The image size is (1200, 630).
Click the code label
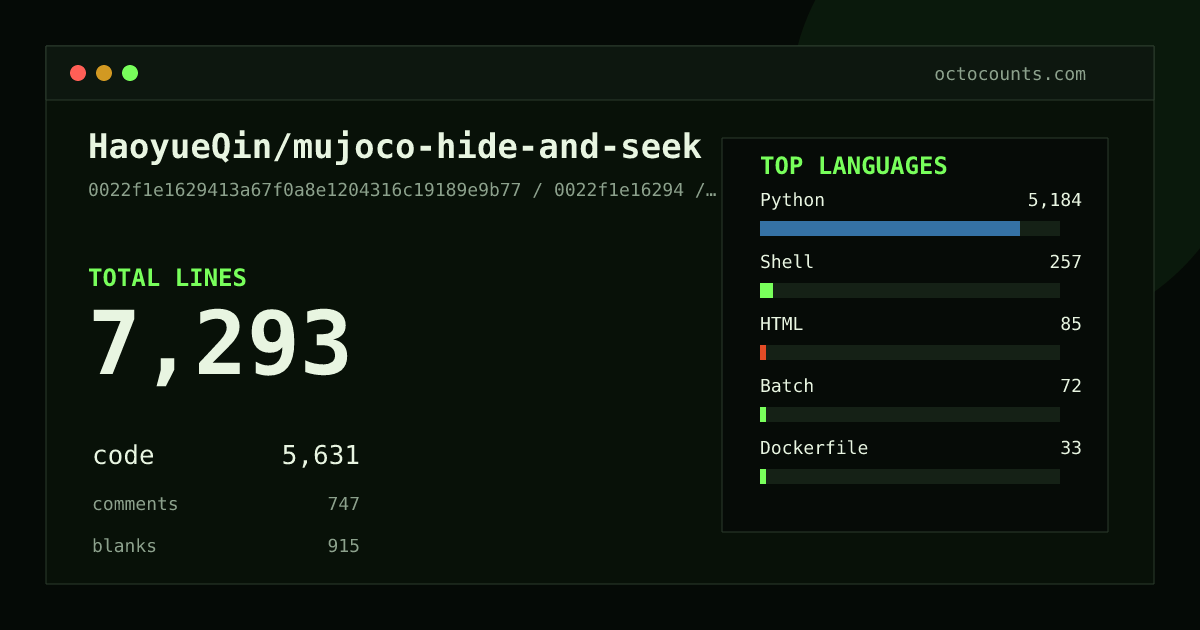(123, 456)
